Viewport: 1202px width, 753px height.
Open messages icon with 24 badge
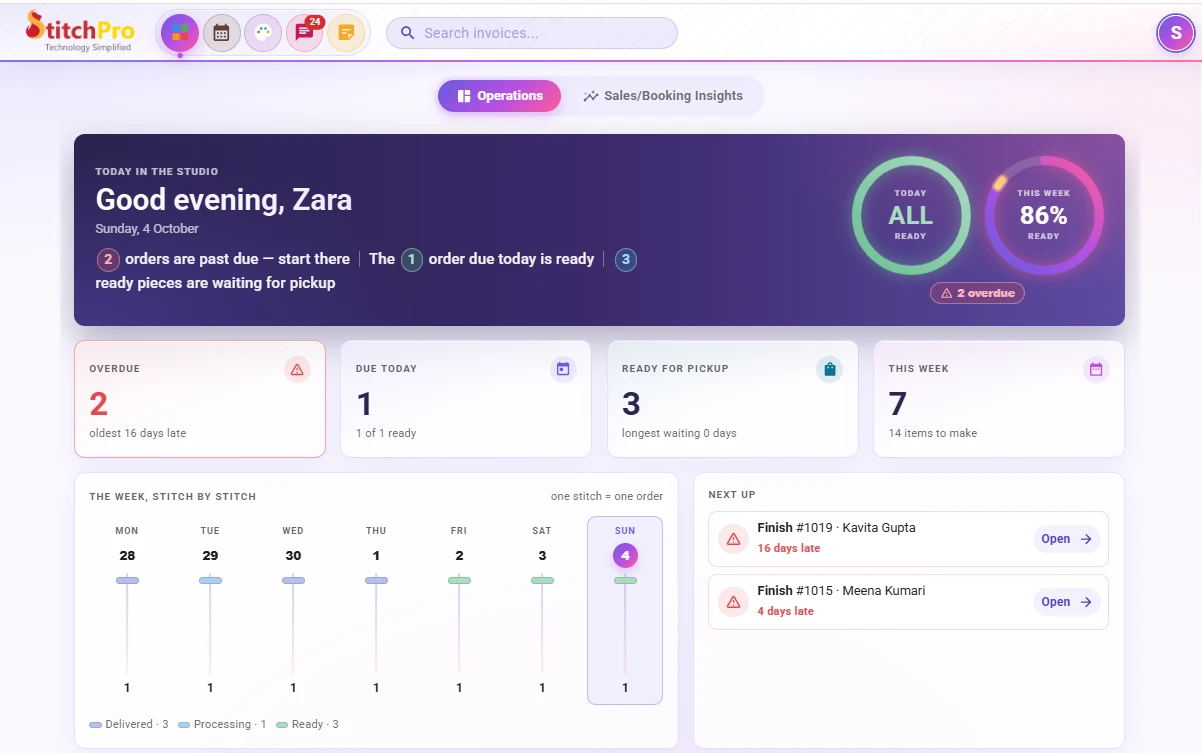coord(305,33)
